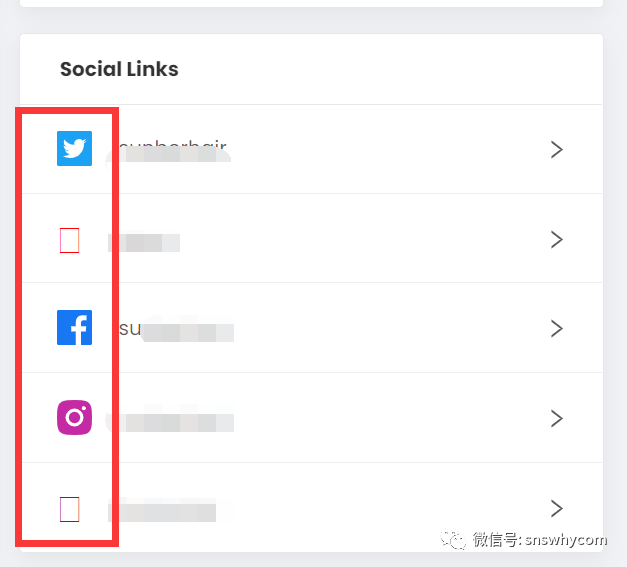Expand the Twitter link row chevron
This screenshot has width=627, height=567.
click(x=557, y=150)
